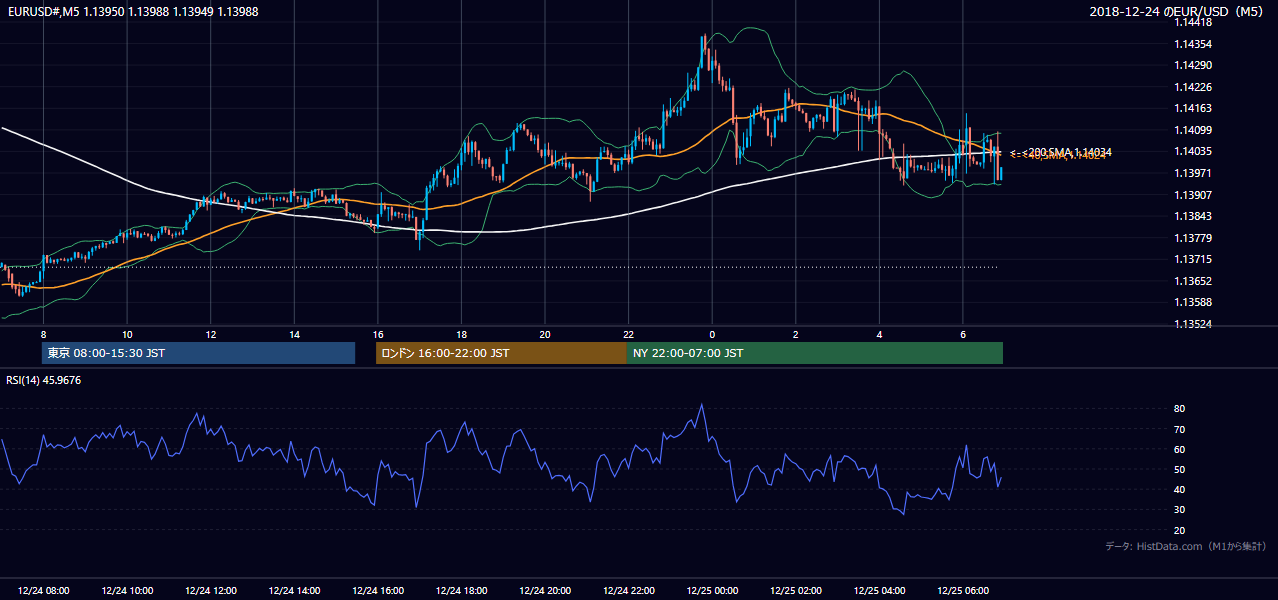Viewport: 1278px width, 600px height.
Task: Click the 1.14099 price axis label
Action: (1192, 130)
